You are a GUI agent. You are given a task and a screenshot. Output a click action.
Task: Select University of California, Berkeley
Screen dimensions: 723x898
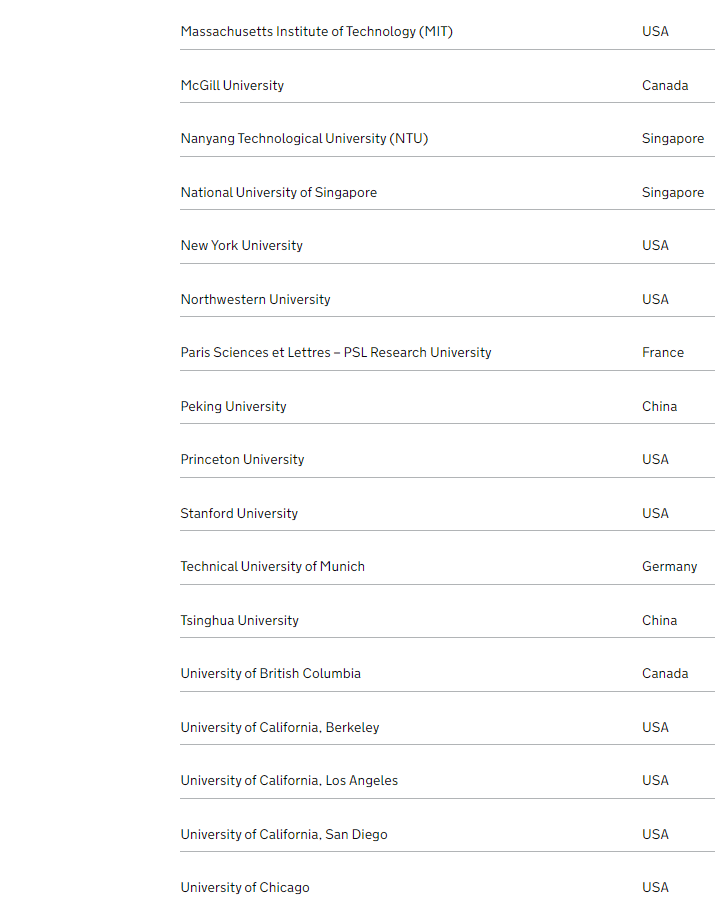coord(280,728)
